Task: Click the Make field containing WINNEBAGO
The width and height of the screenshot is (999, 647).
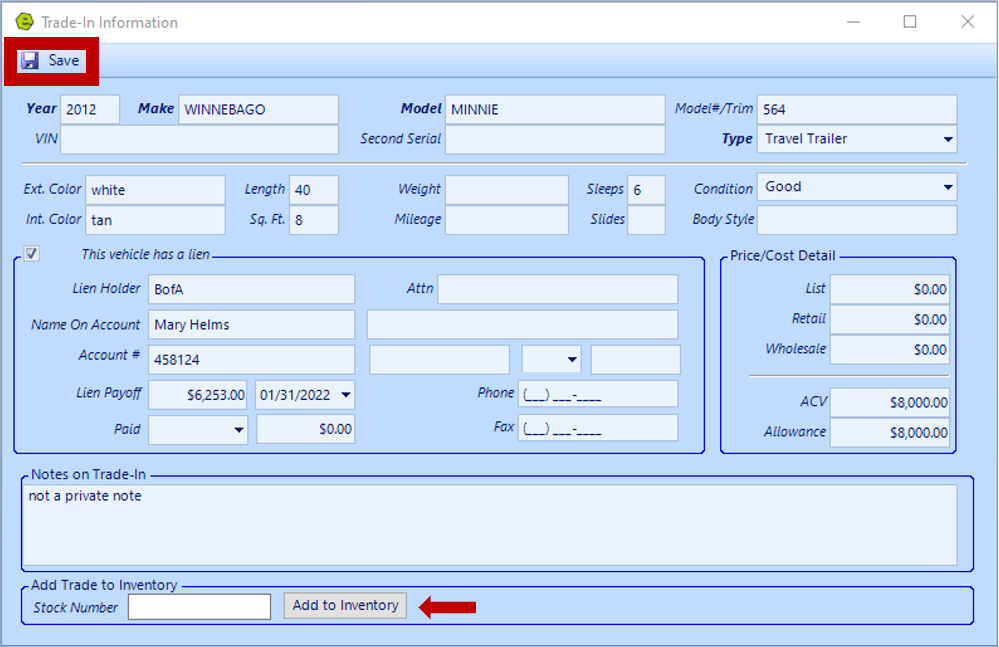Action: 258,110
